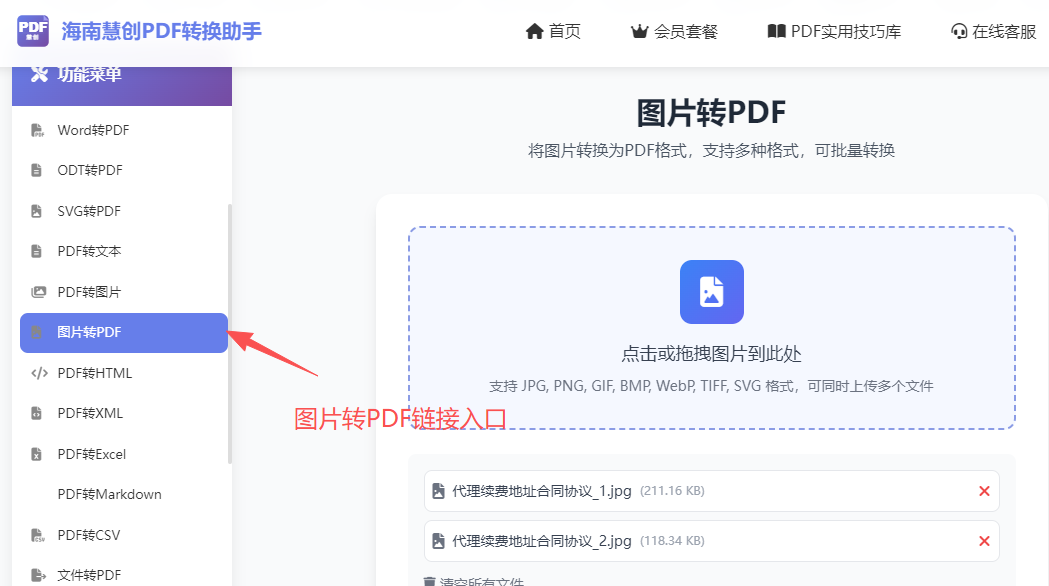Click the sidebar vertical scrollbar
This screenshot has width=1049, height=586.
pos(229,334)
